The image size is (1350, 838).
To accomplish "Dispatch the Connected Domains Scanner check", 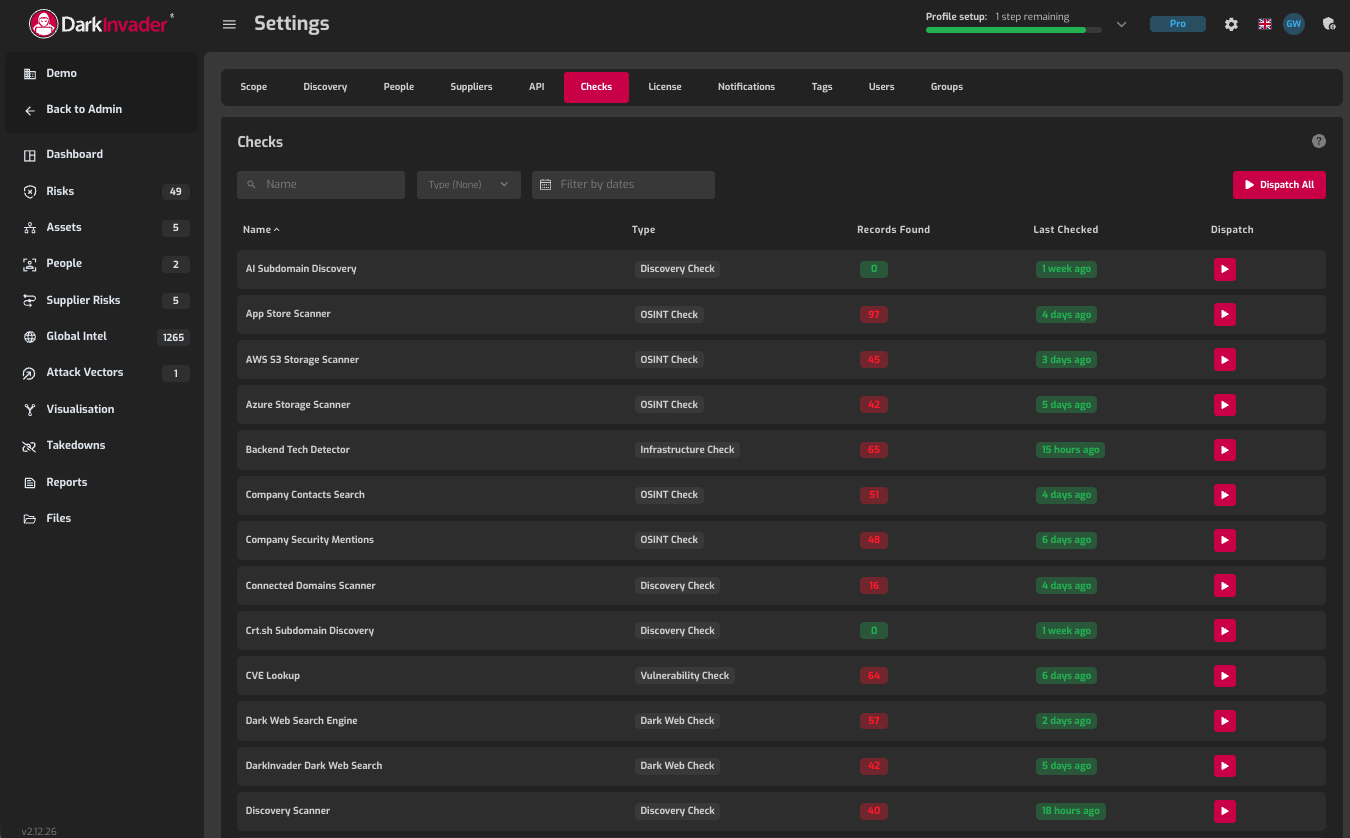I will pos(1224,586).
